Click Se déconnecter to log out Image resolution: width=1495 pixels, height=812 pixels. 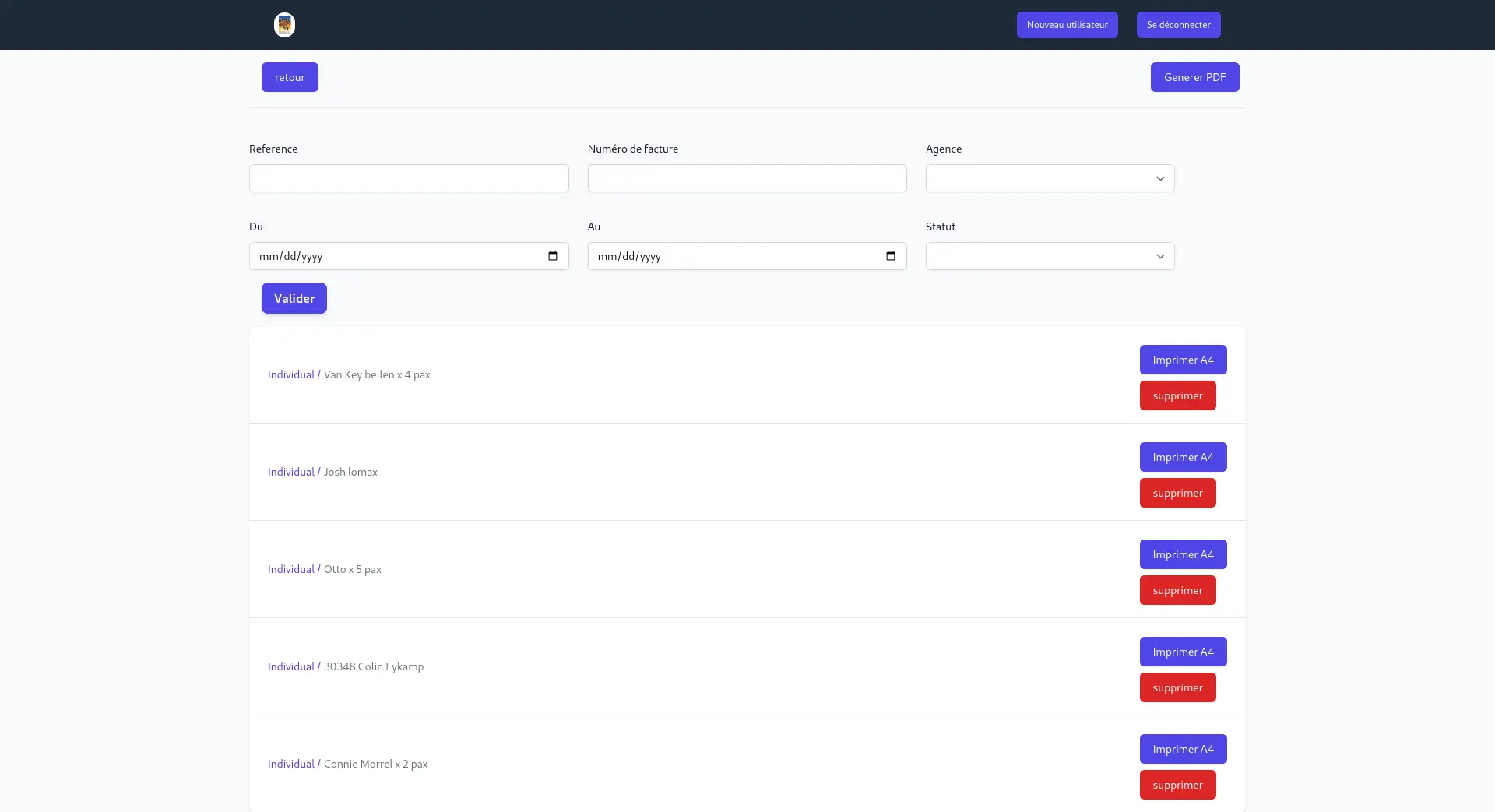(x=1178, y=25)
